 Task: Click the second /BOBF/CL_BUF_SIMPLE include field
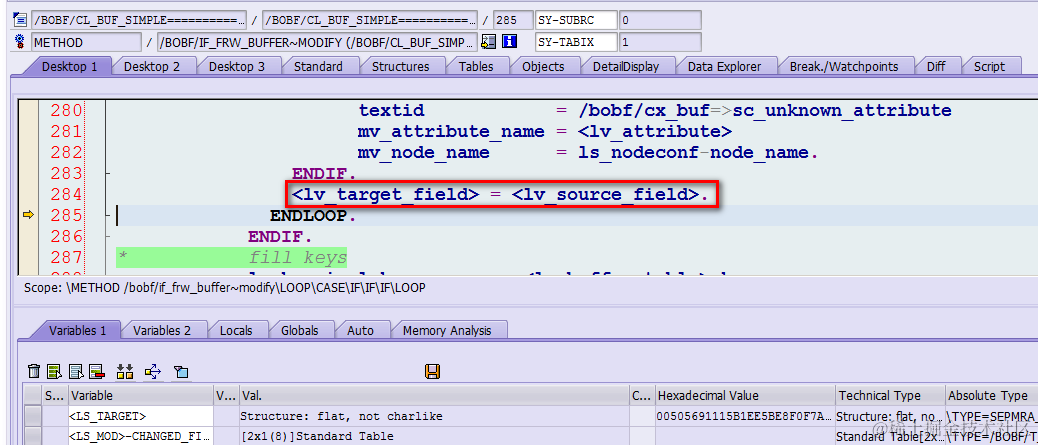point(369,20)
